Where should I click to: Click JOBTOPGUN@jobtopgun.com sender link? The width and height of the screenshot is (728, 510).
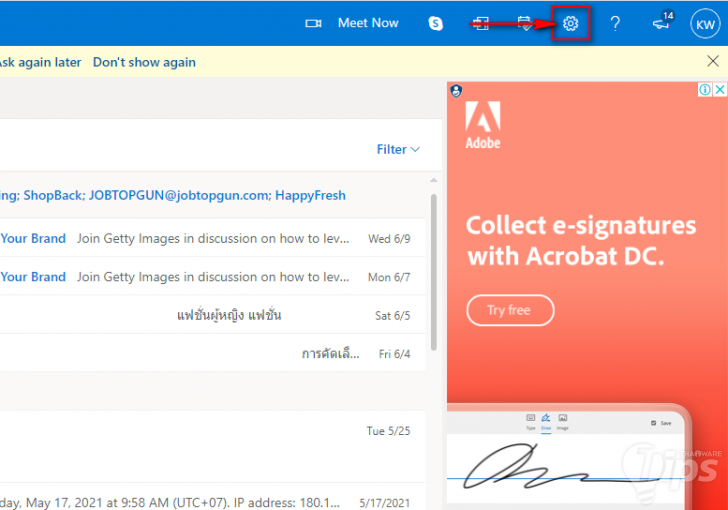[179, 195]
